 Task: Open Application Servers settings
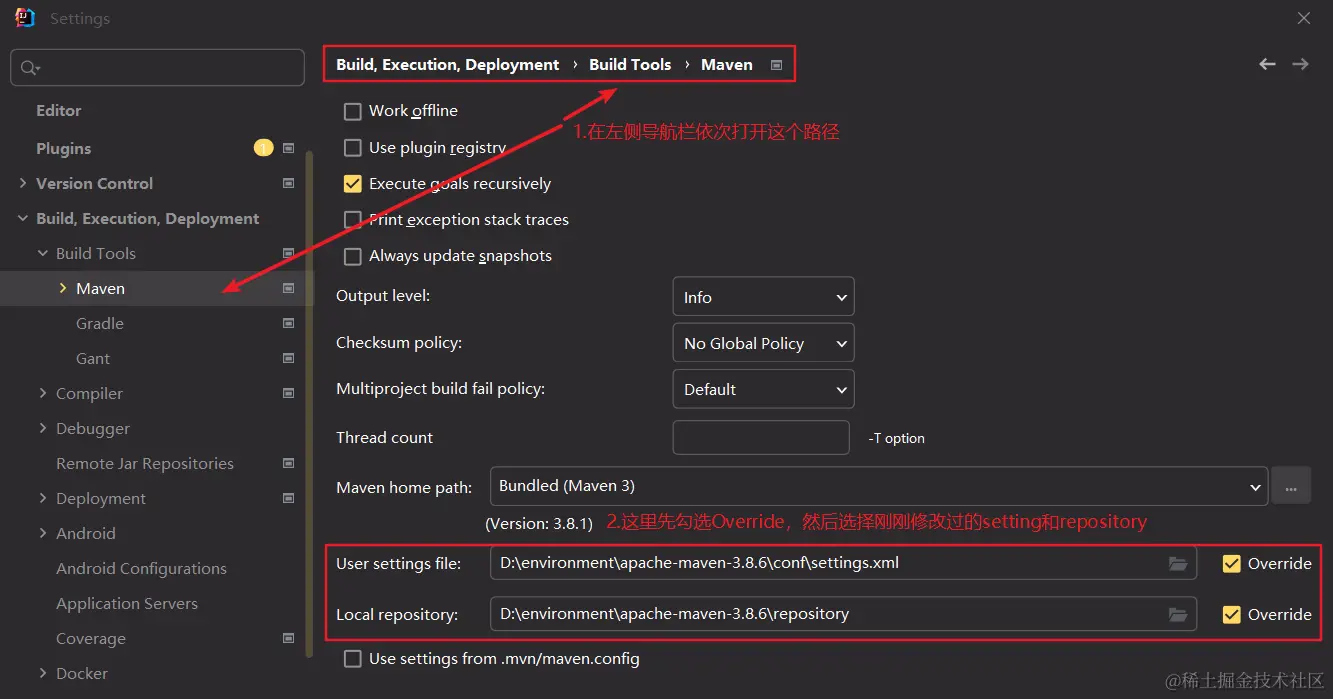click(127, 603)
